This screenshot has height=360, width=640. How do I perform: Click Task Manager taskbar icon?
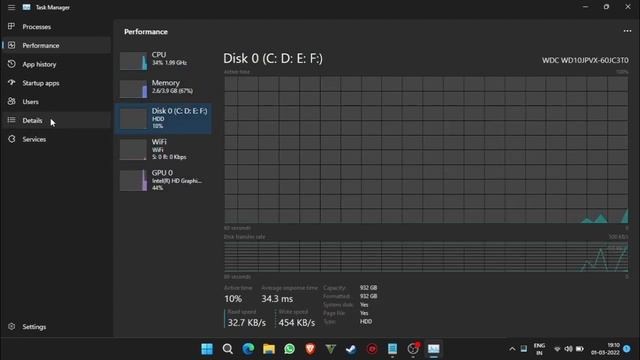click(433, 349)
